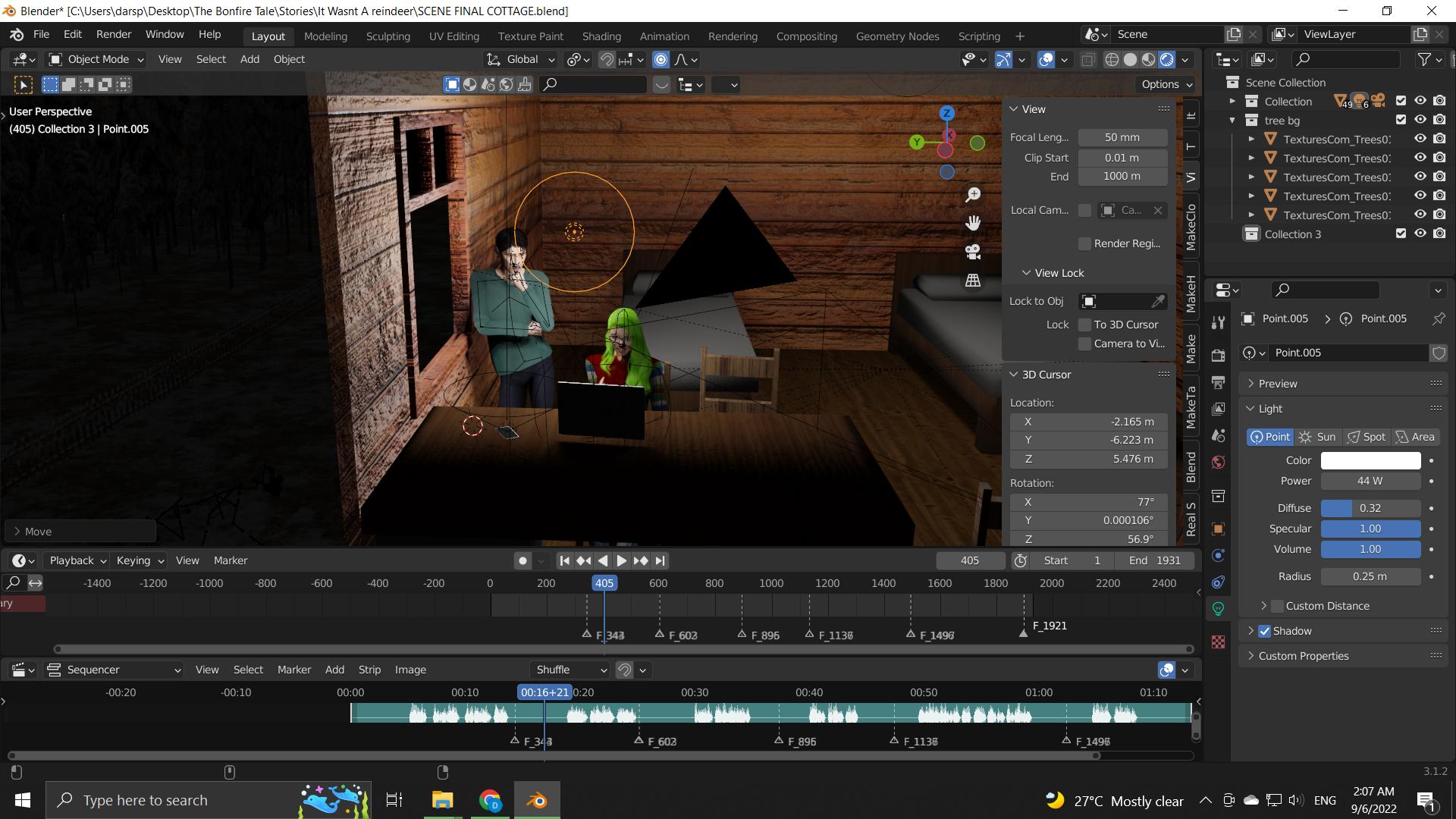The image size is (1456, 819).
Task: Click the viewport Options button
Action: pos(1166,85)
